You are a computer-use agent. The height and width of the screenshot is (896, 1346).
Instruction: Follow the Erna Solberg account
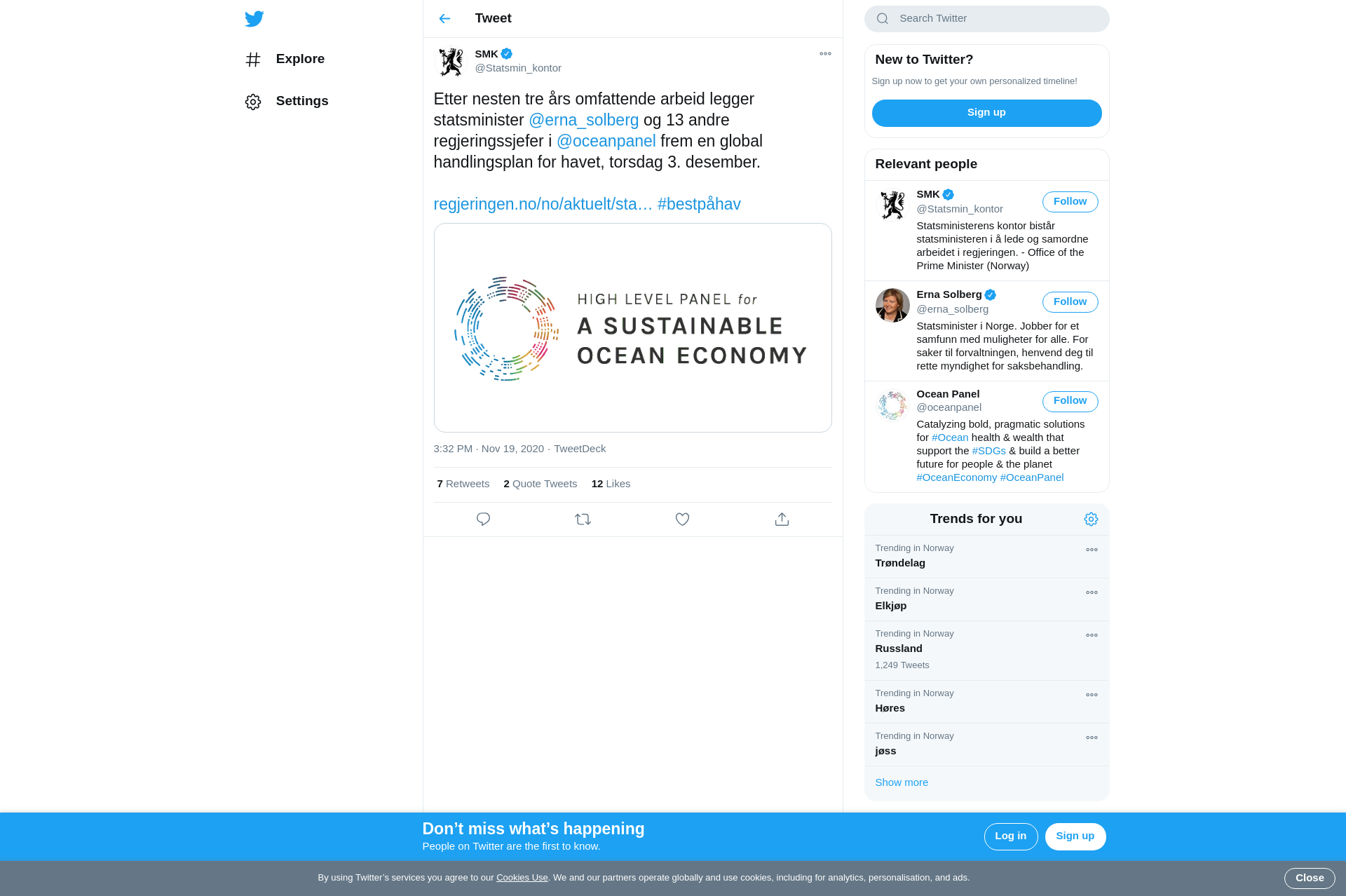click(x=1070, y=302)
